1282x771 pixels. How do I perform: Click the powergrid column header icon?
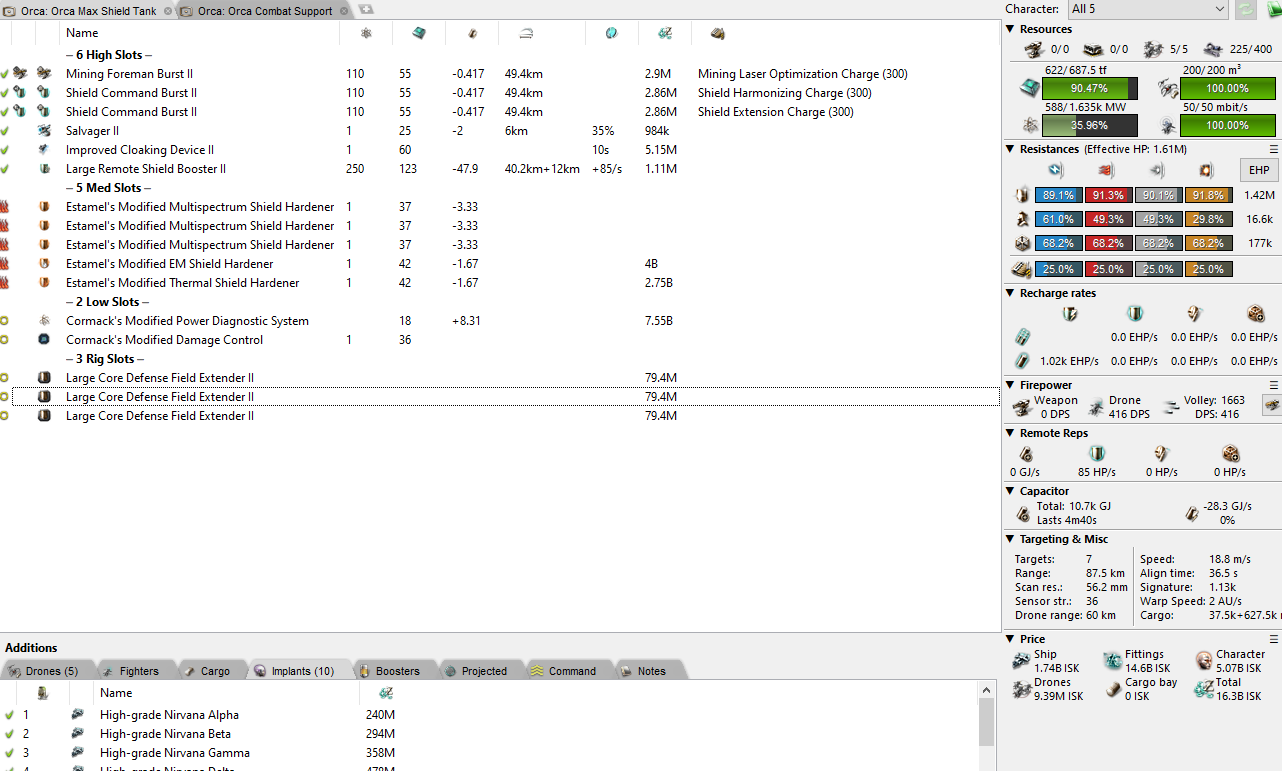click(x=366, y=34)
